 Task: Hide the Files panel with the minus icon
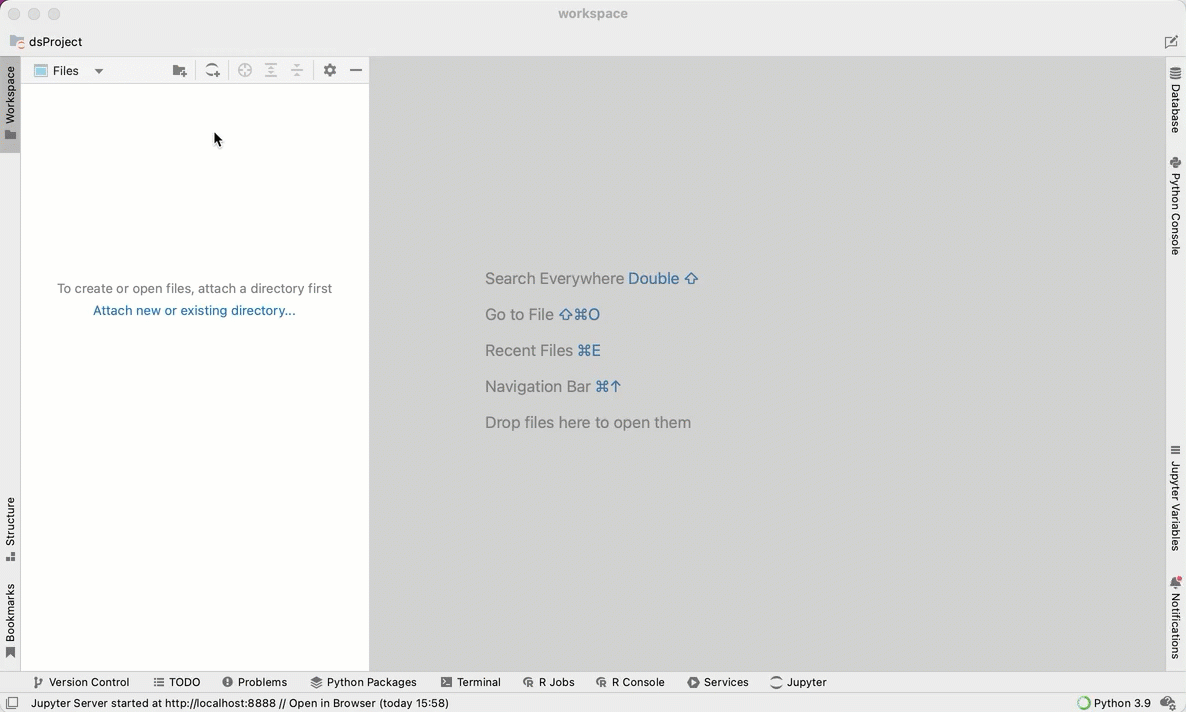355,70
